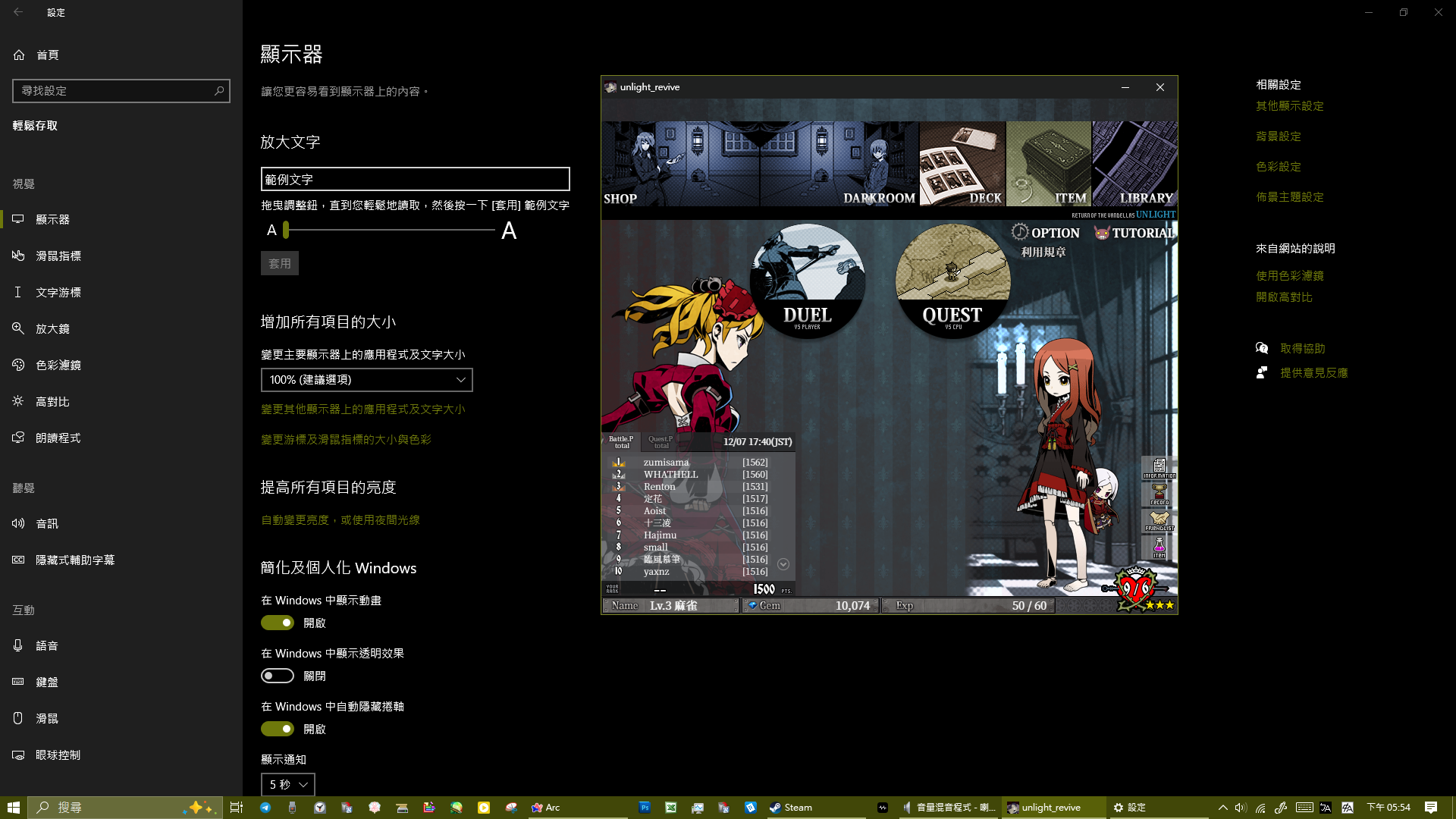The height and width of the screenshot is (819, 1456).
Task: Expand the ranking list down arrow
Action: (783, 564)
